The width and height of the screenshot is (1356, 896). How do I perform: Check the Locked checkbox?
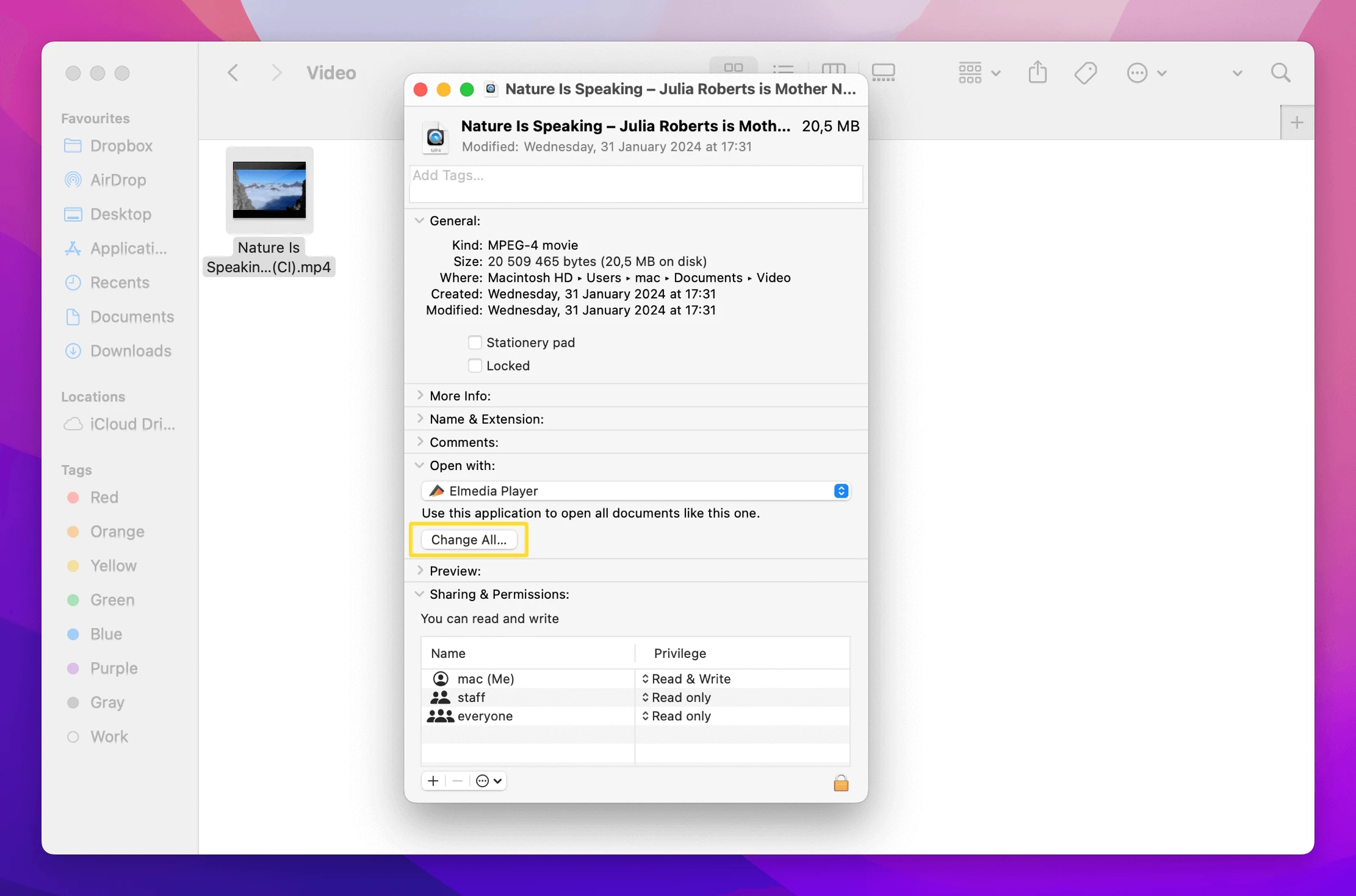(475, 365)
